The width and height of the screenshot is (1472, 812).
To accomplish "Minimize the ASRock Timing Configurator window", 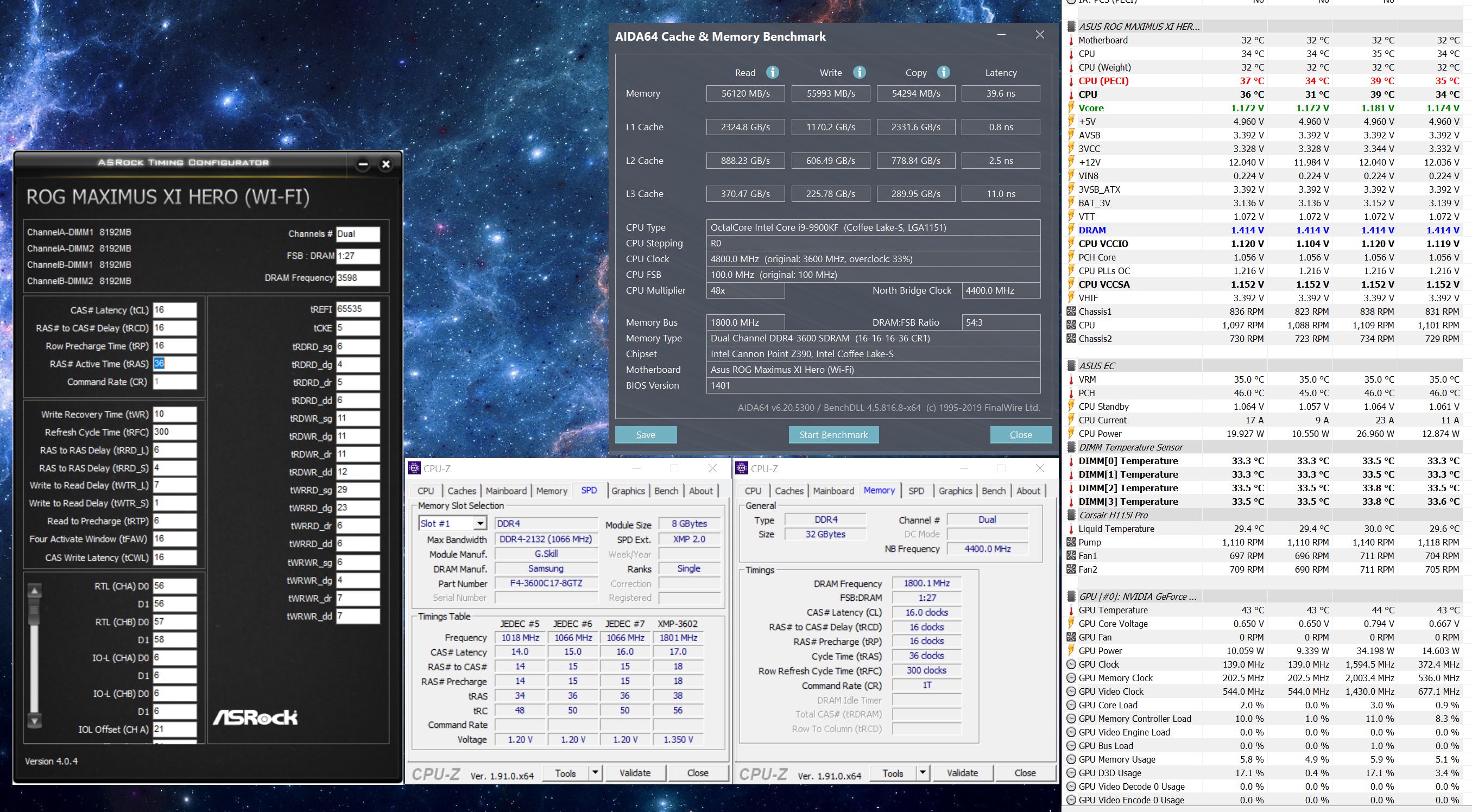I will pos(363,164).
